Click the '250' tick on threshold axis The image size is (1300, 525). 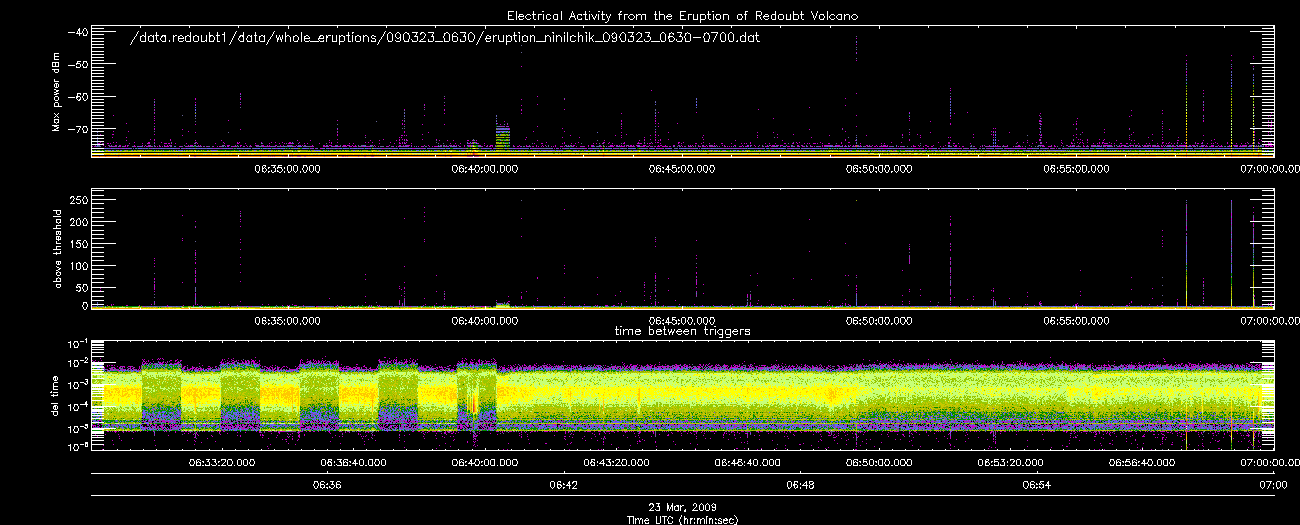coord(78,200)
